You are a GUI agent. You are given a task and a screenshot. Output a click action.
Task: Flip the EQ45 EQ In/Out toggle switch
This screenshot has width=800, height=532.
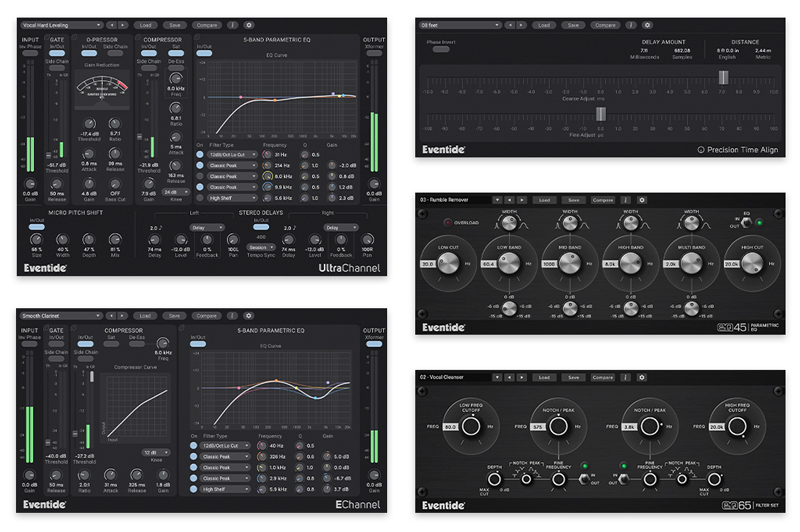coord(746,222)
